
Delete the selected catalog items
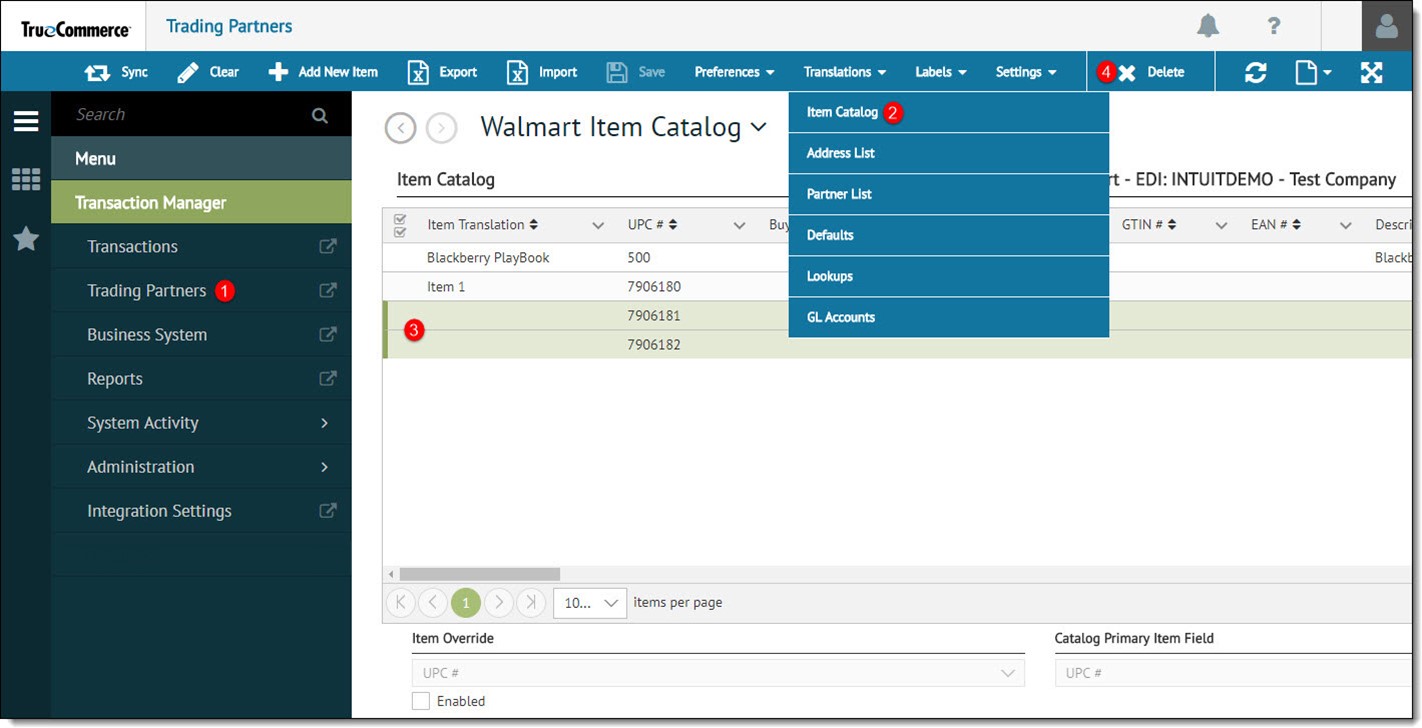[x=1151, y=72]
